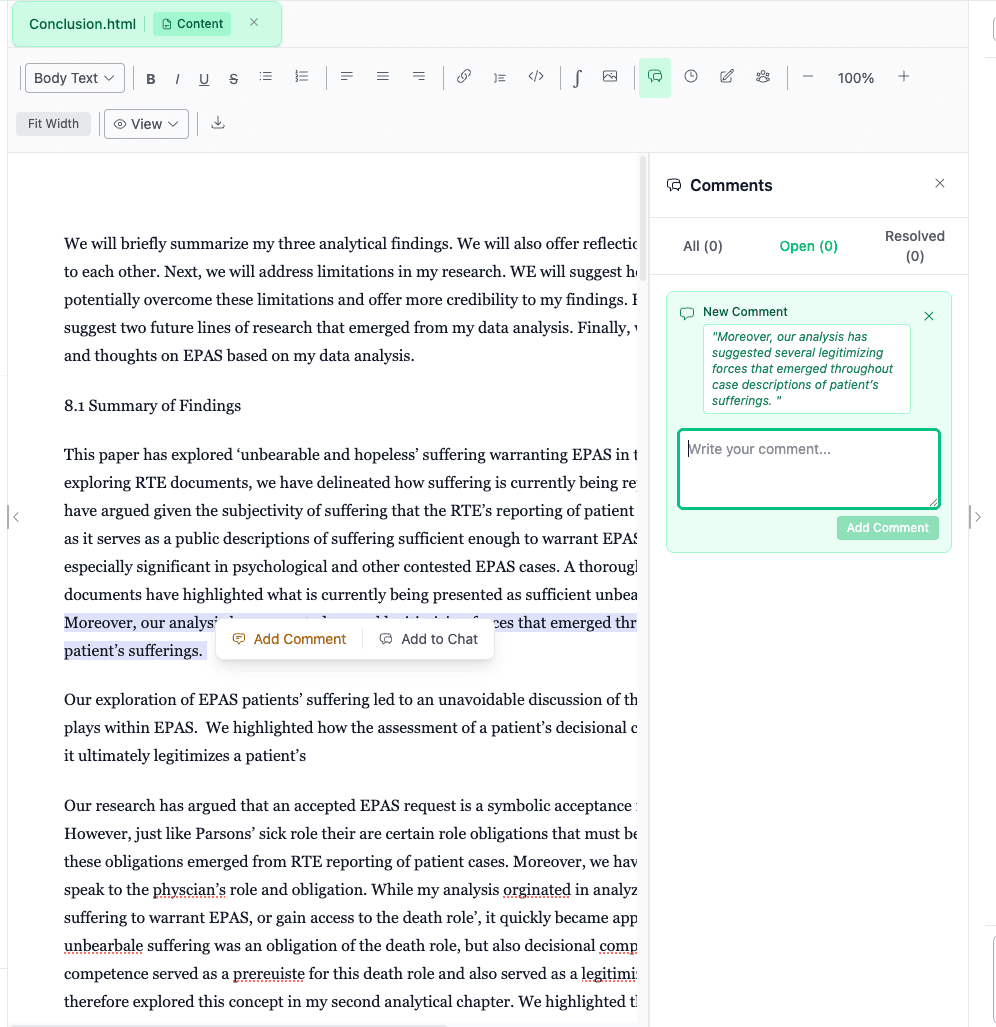Zoom out with minus icon

807,77
